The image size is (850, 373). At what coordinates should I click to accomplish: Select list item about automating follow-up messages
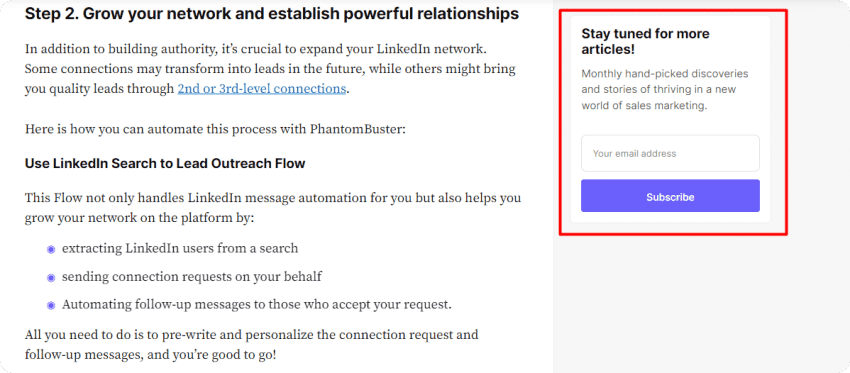[x=256, y=305]
